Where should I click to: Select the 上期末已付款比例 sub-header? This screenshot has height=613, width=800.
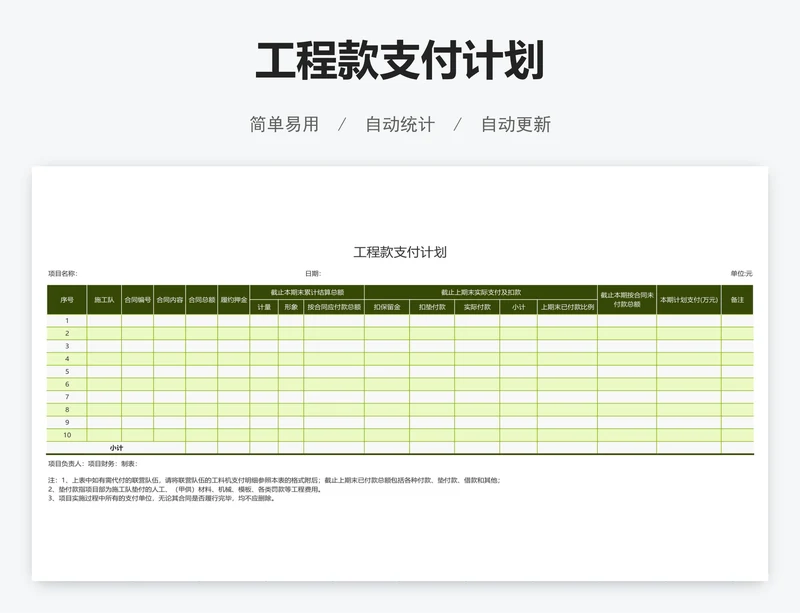pos(567,308)
